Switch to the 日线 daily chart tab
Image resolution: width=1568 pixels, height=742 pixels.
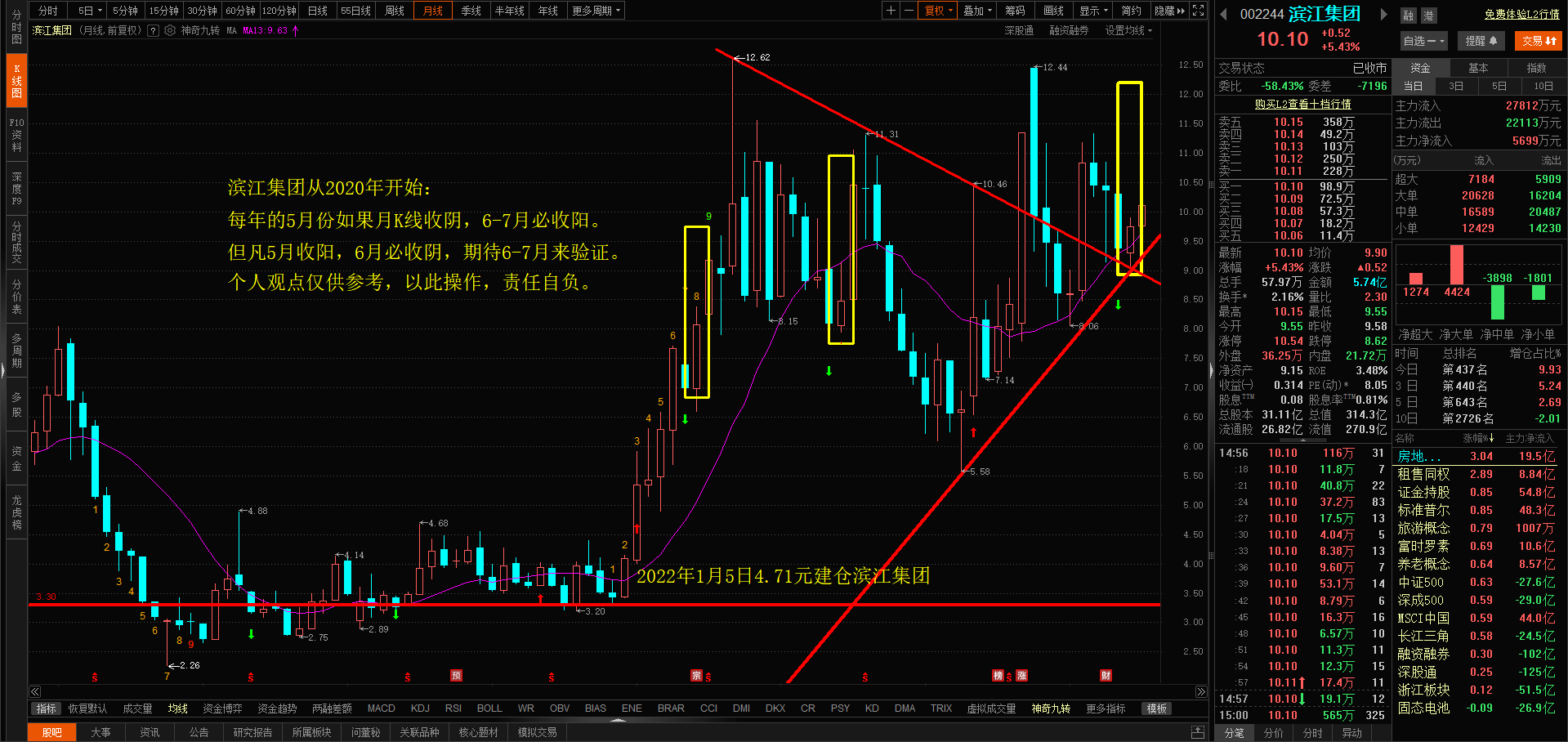318,11
